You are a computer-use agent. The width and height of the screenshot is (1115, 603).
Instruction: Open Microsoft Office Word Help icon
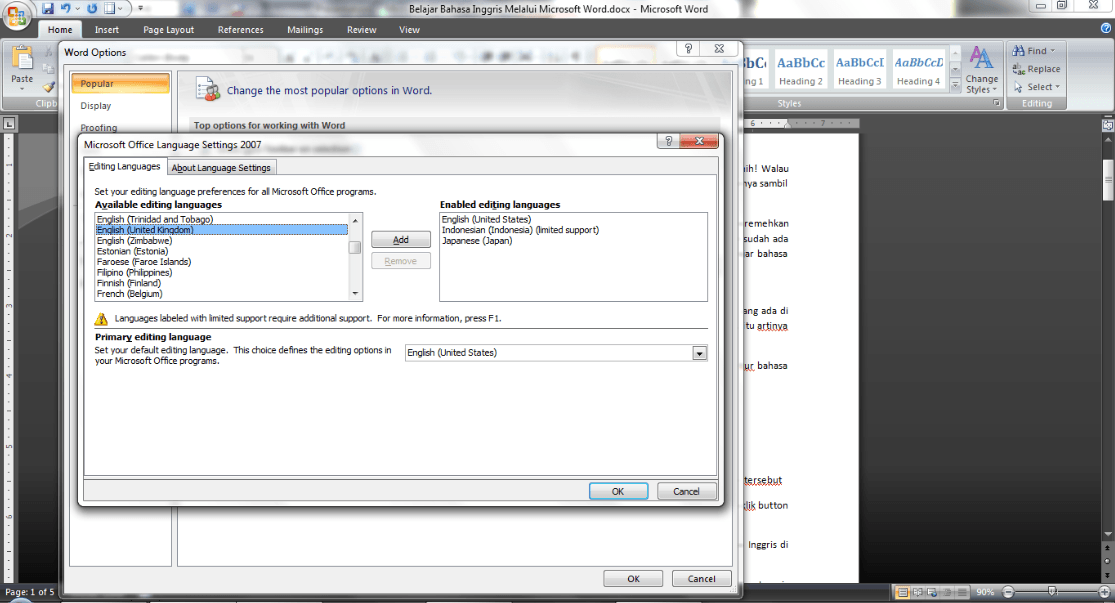(1106, 28)
